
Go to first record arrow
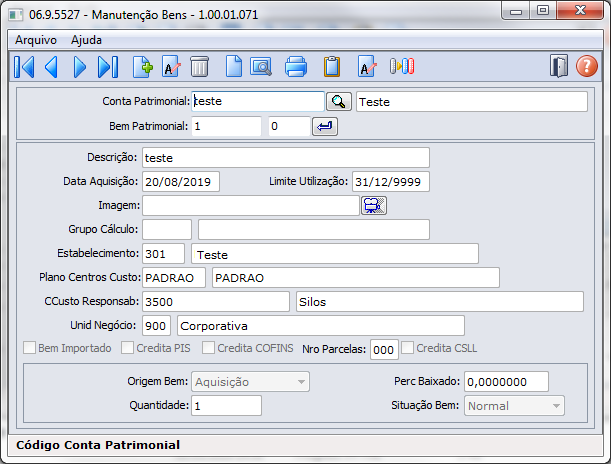24,67
